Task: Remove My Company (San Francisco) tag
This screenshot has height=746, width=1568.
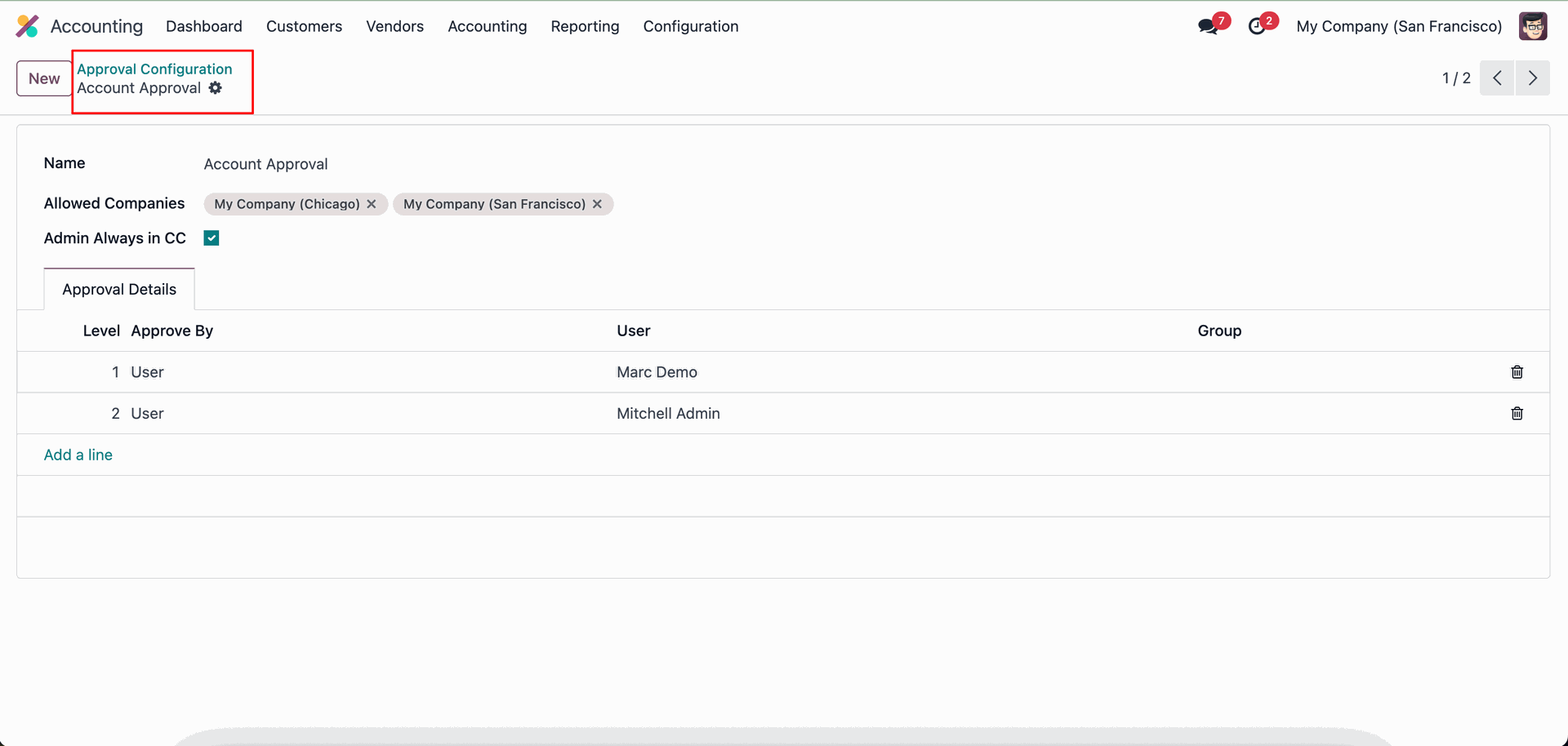Action: [597, 204]
